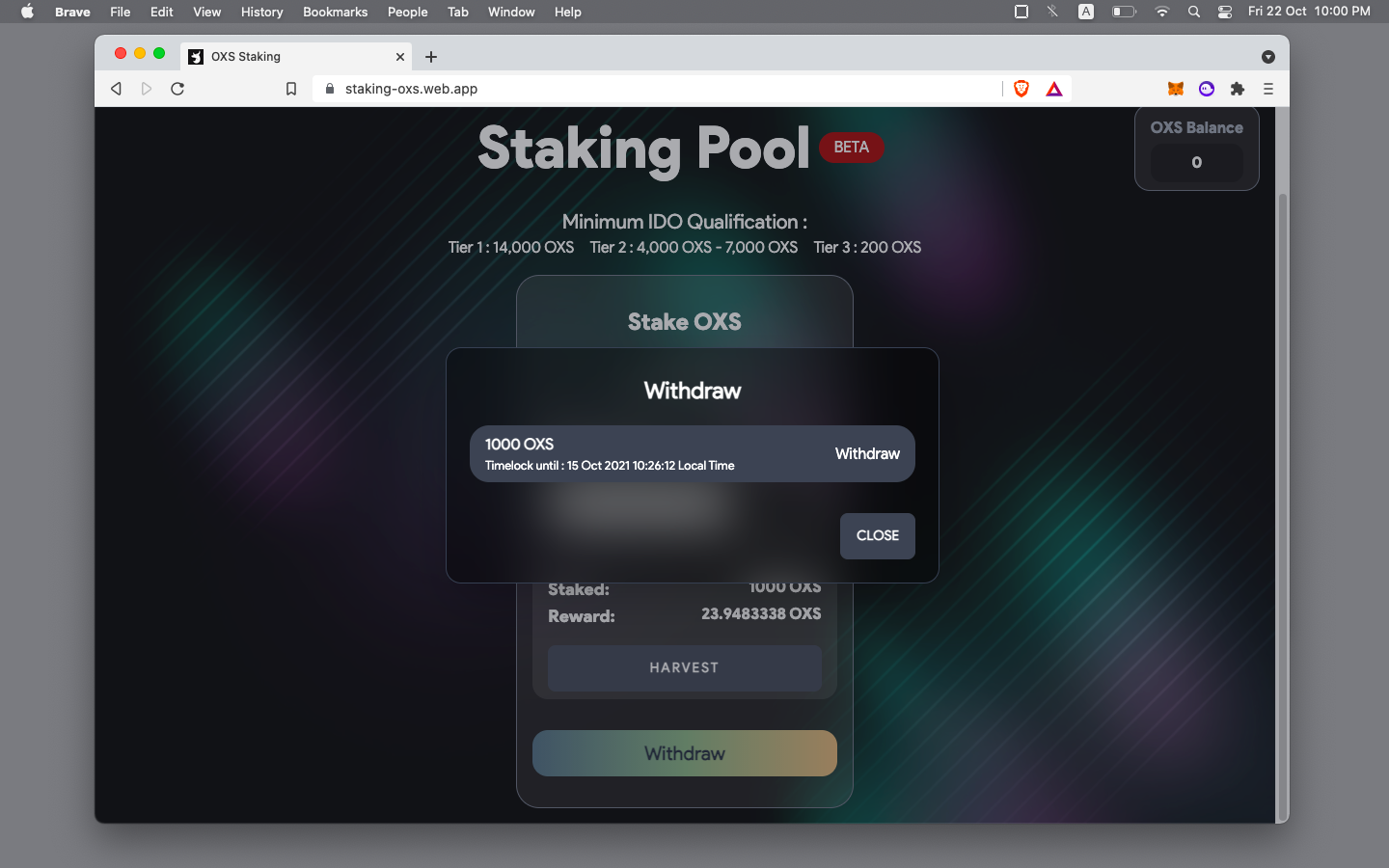Click the 'Withdraw' dialog title
This screenshot has width=1389, height=868.
click(693, 391)
